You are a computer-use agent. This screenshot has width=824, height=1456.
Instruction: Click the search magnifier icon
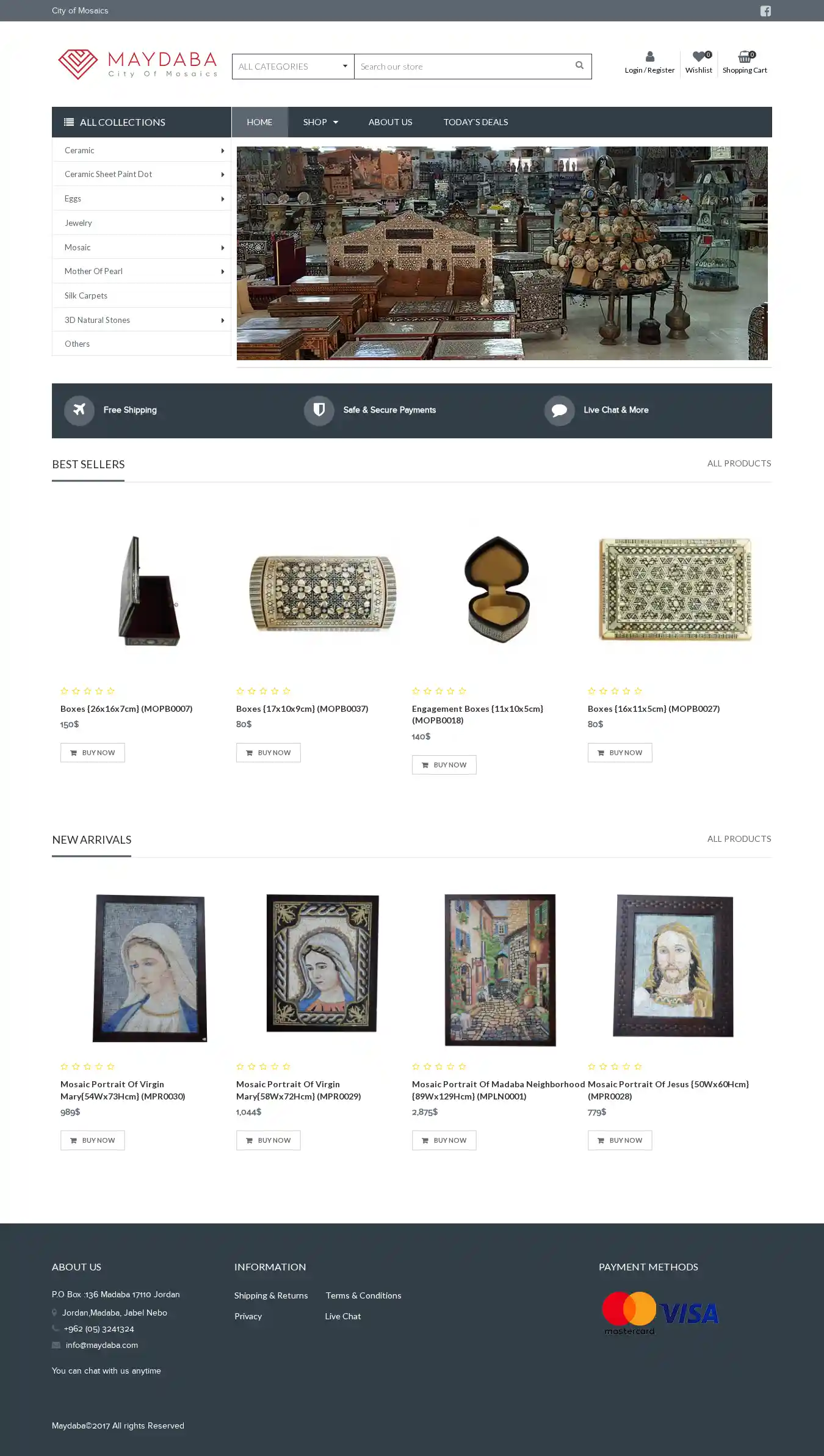point(579,65)
